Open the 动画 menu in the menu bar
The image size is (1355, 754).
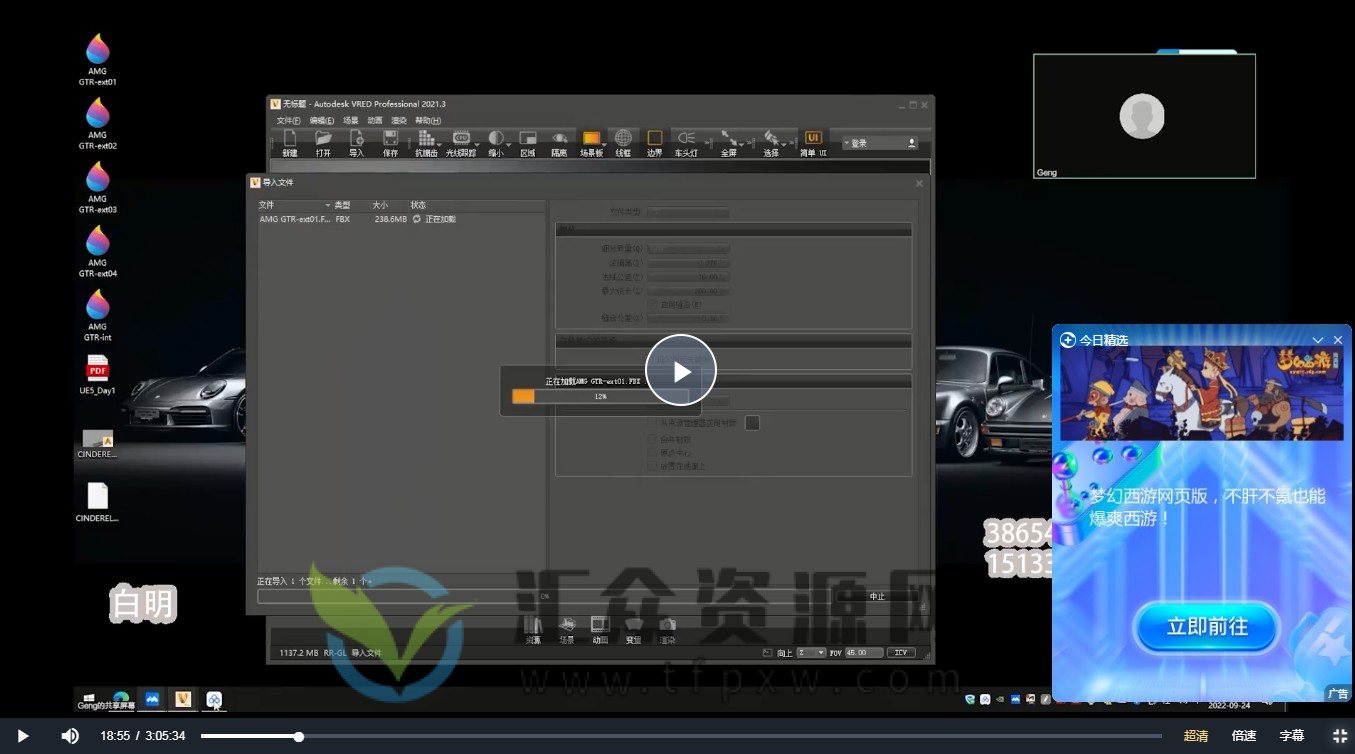[372, 118]
